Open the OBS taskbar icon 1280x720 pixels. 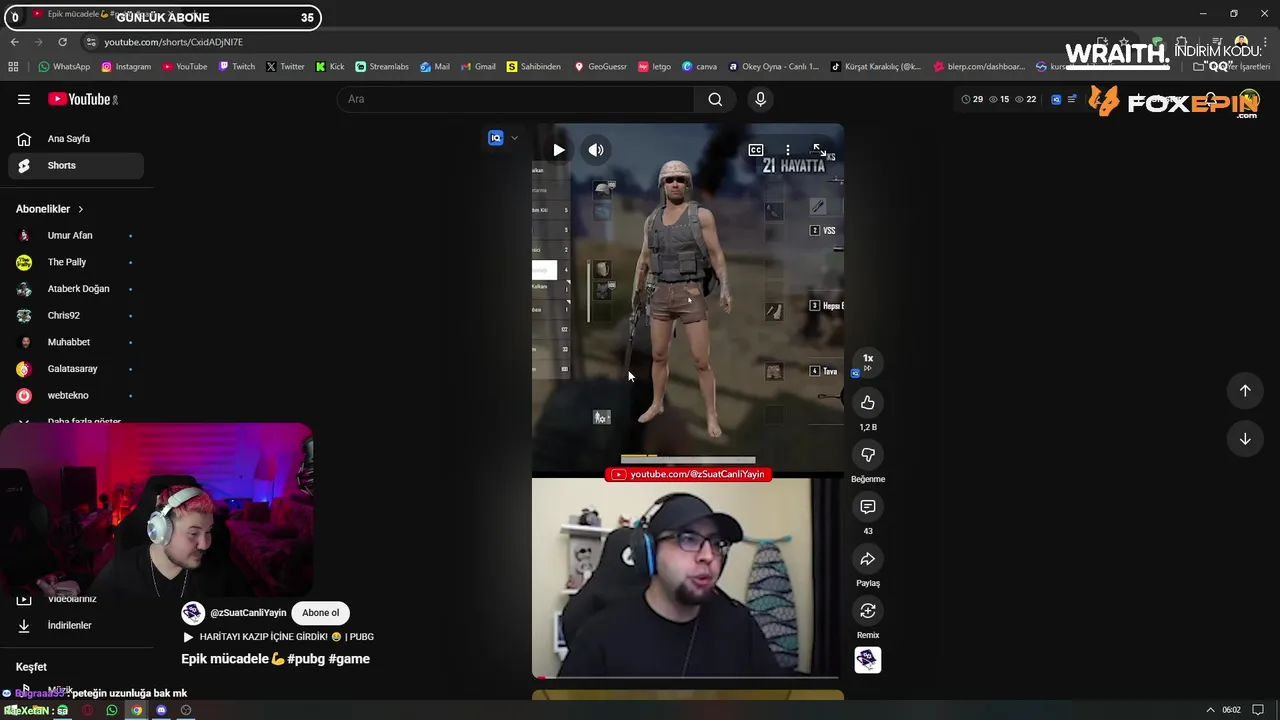(186, 710)
